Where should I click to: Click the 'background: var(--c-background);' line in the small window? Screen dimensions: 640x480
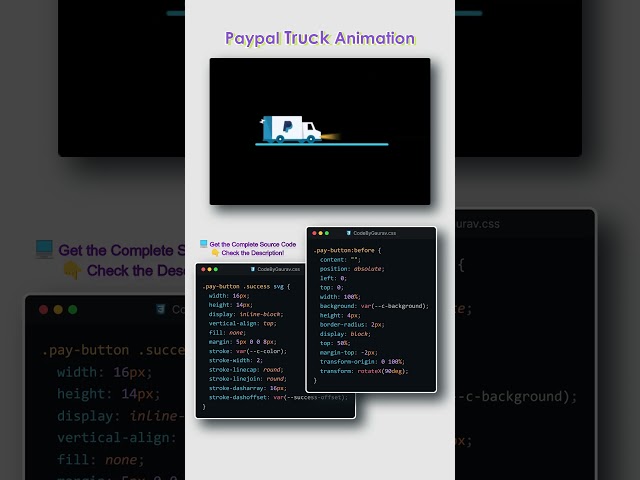pyautogui.click(x=374, y=306)
